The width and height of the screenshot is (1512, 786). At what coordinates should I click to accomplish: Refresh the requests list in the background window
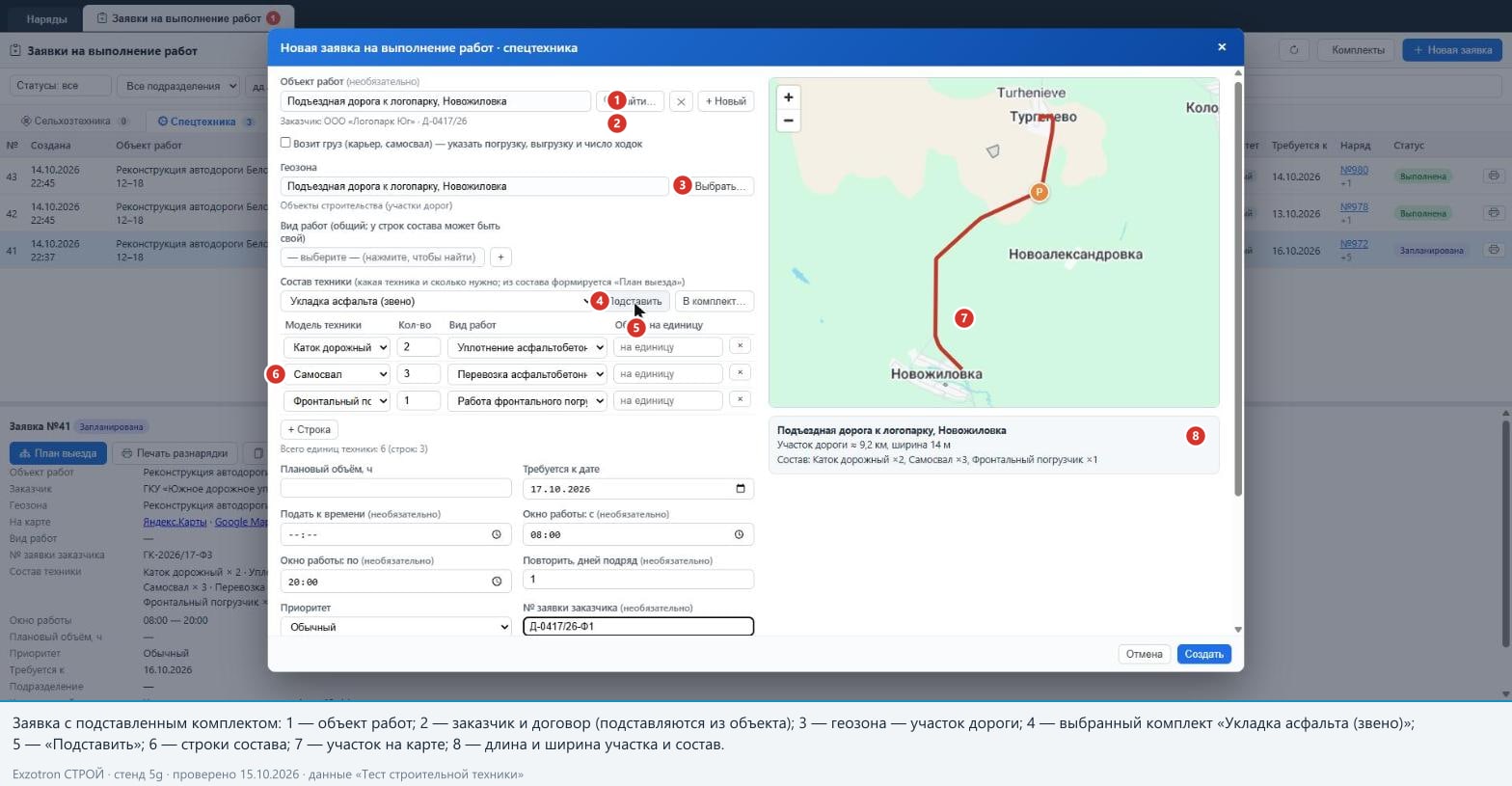click(x=1294, y=50)
